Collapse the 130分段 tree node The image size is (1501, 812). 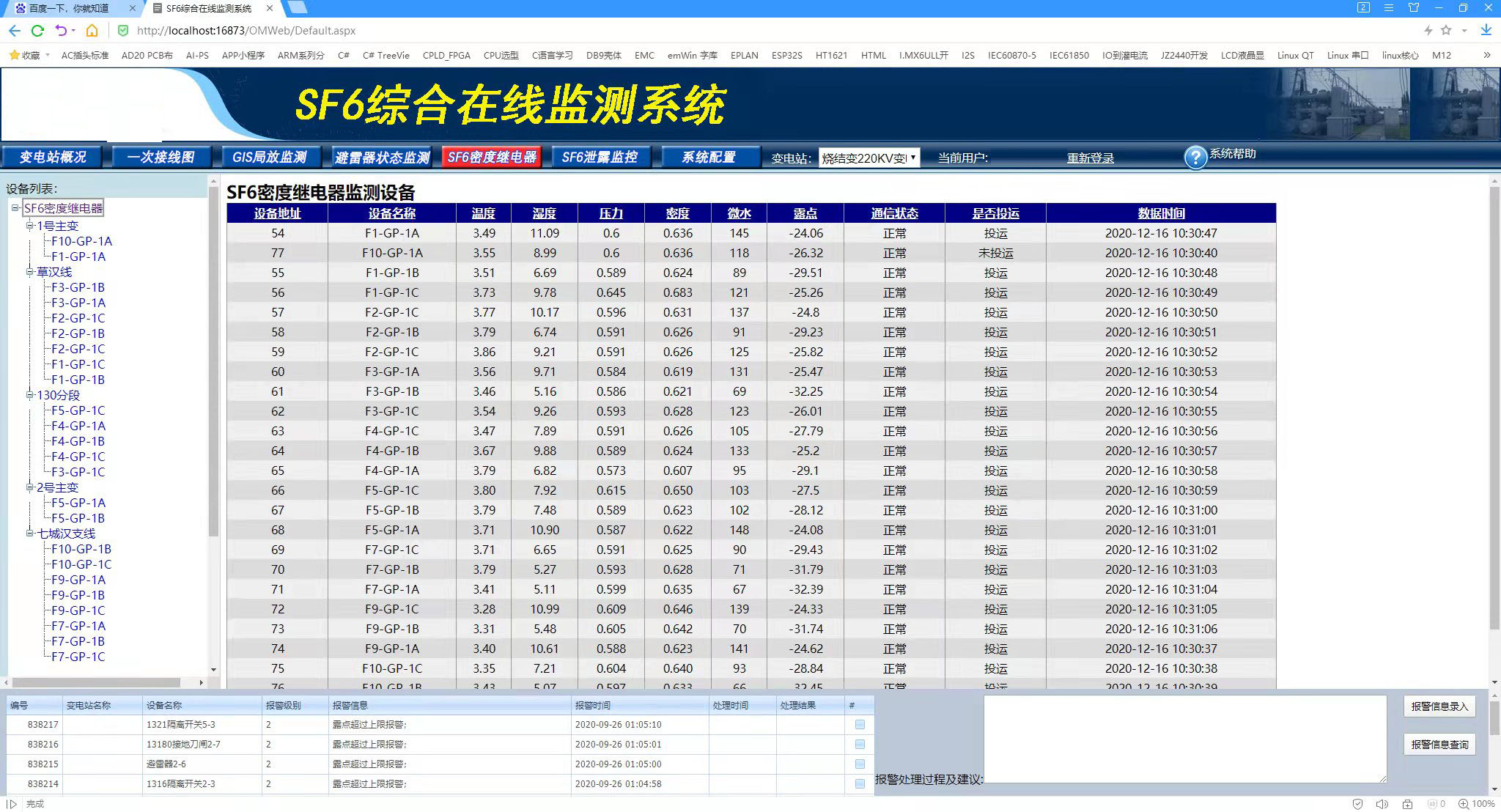[30, 395]
